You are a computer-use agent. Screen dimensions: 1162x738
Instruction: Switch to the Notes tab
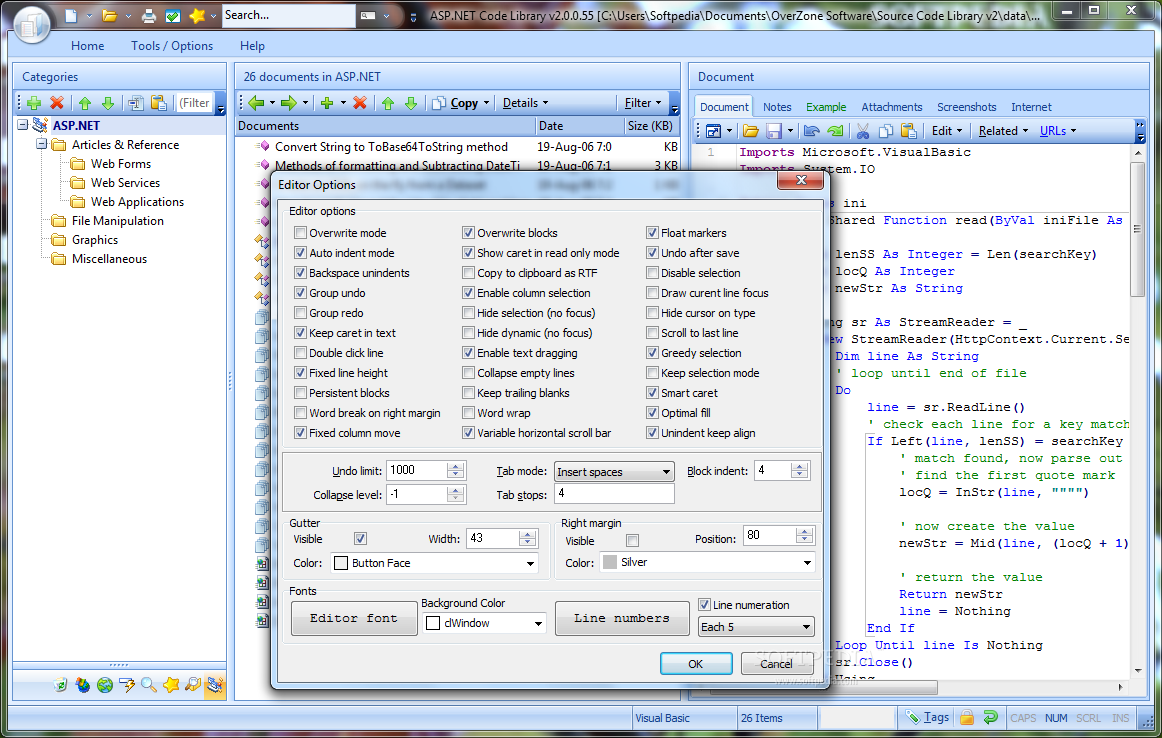click(x=777, y=107)
